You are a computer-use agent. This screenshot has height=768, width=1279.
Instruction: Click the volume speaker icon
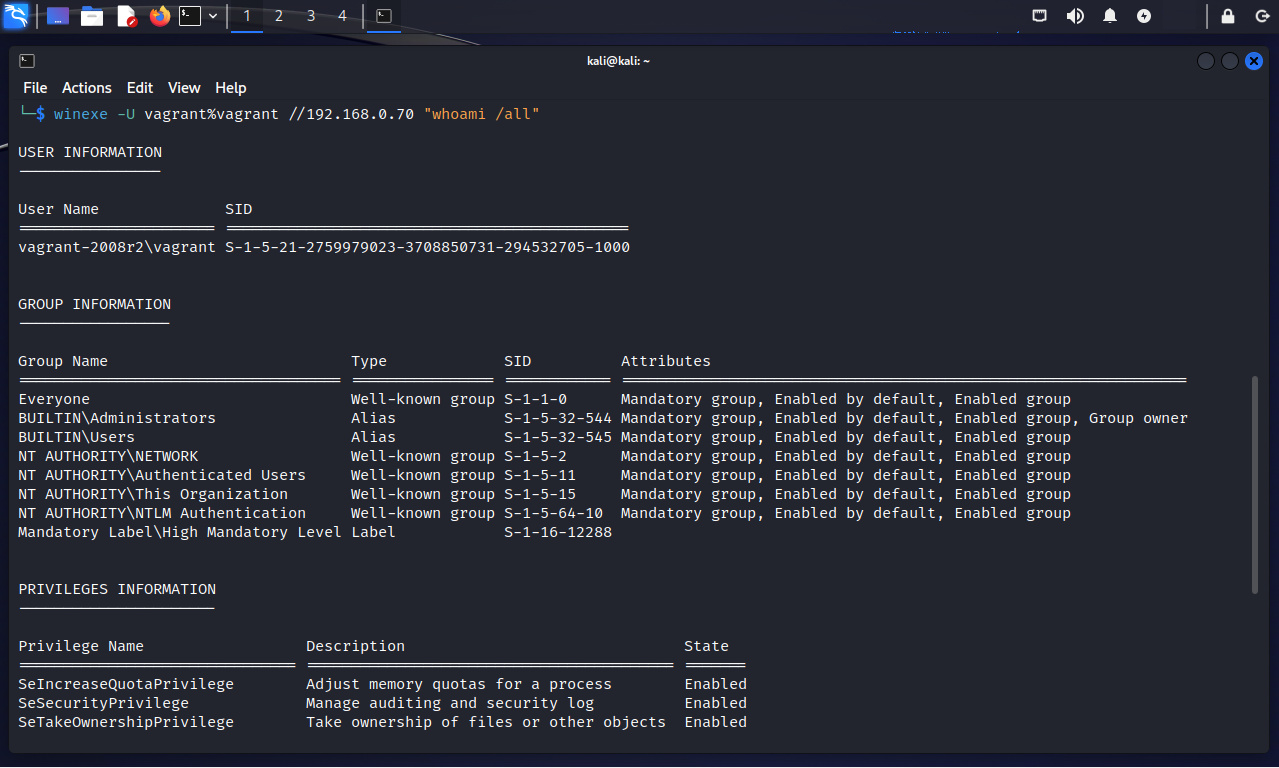pos(1075,16)
